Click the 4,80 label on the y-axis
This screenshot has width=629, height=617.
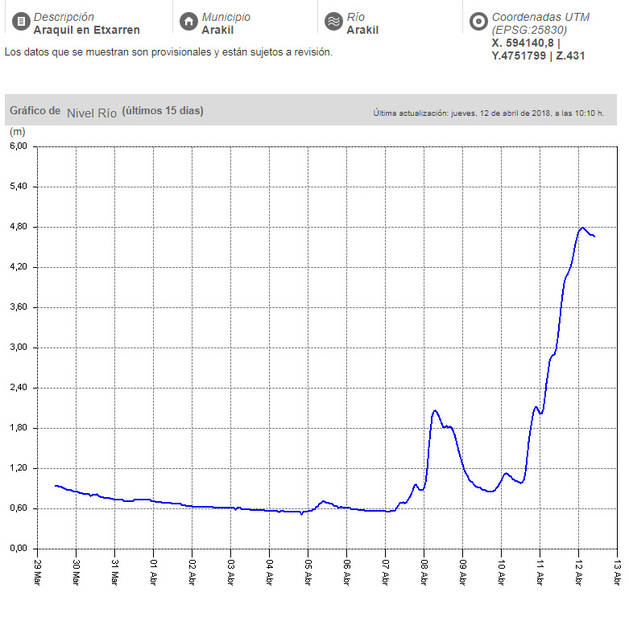pyautogui.click(x=19, y=227)
